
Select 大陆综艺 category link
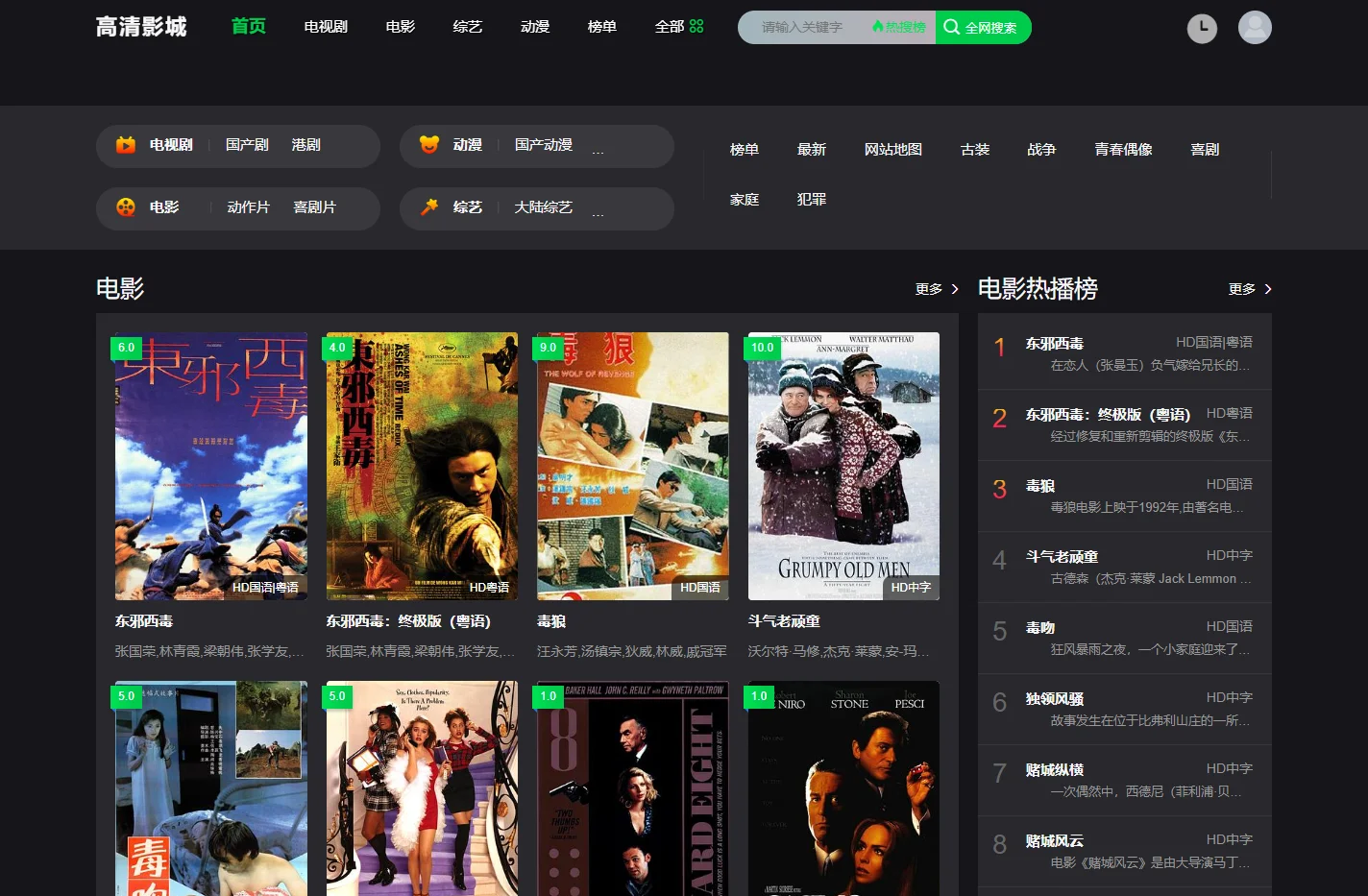click(543, 207)
